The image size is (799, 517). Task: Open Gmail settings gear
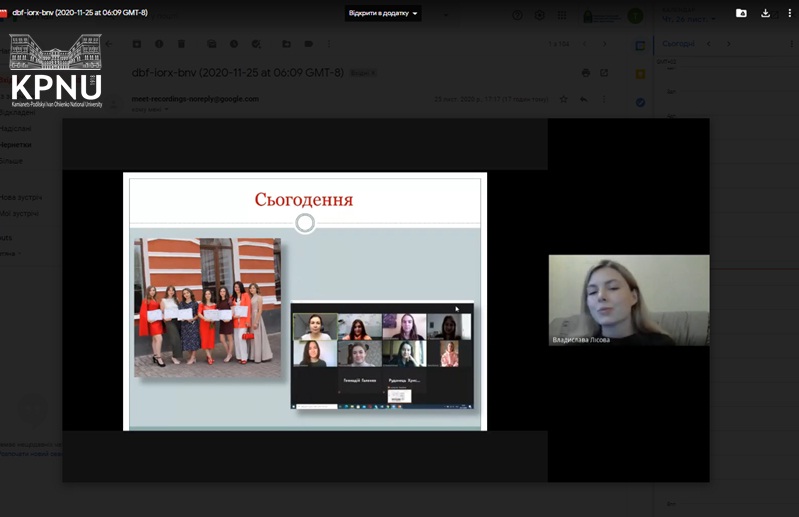point(540,16)
